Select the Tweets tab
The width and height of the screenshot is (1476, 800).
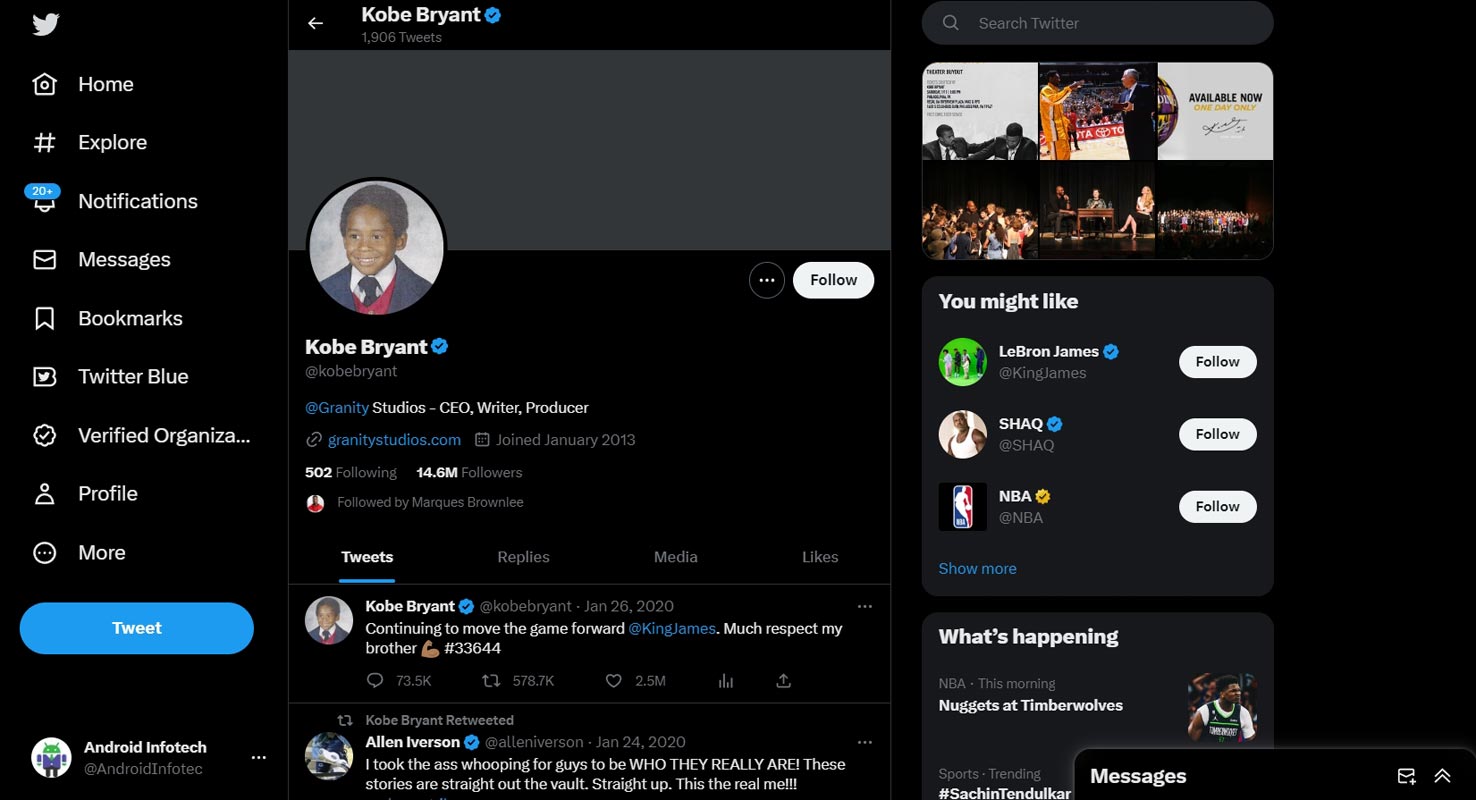point(367,557)
